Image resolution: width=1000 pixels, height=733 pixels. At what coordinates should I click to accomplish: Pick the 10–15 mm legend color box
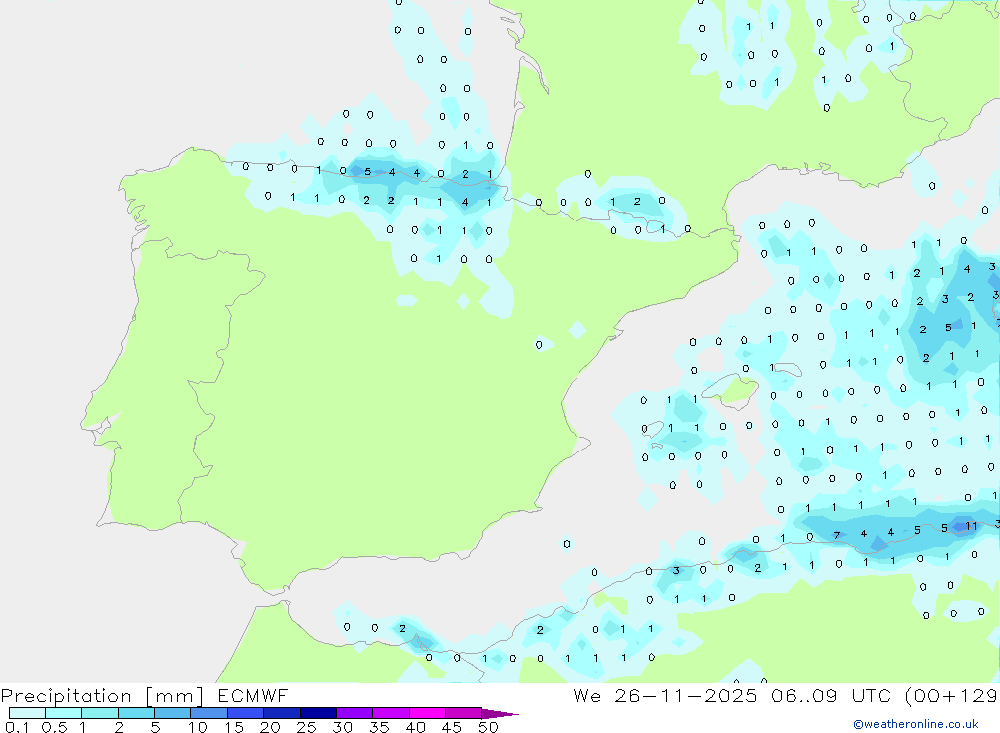pos(209,713)
